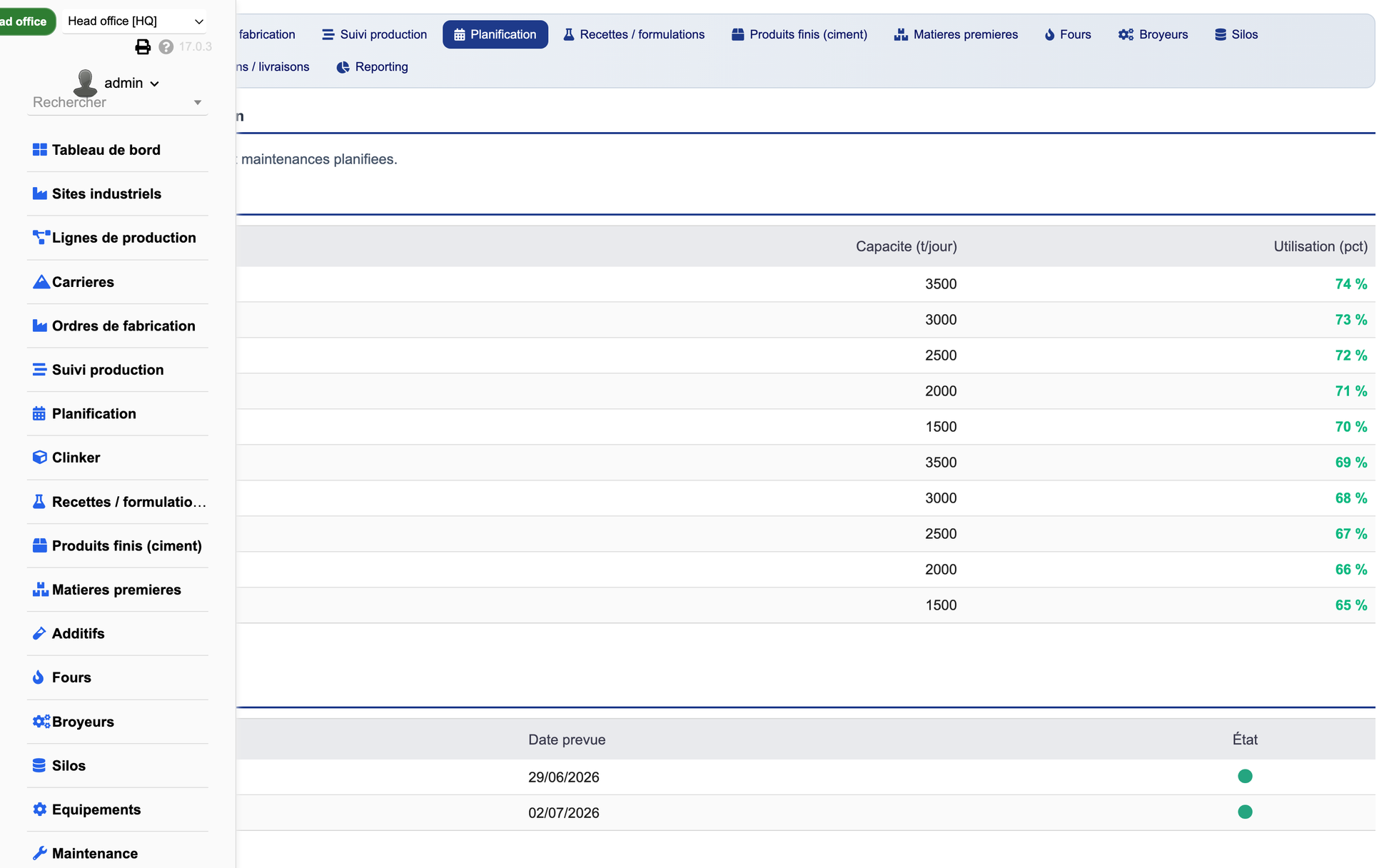
Task: Click the admin user avatar
Action: click(x=86, y=83)
